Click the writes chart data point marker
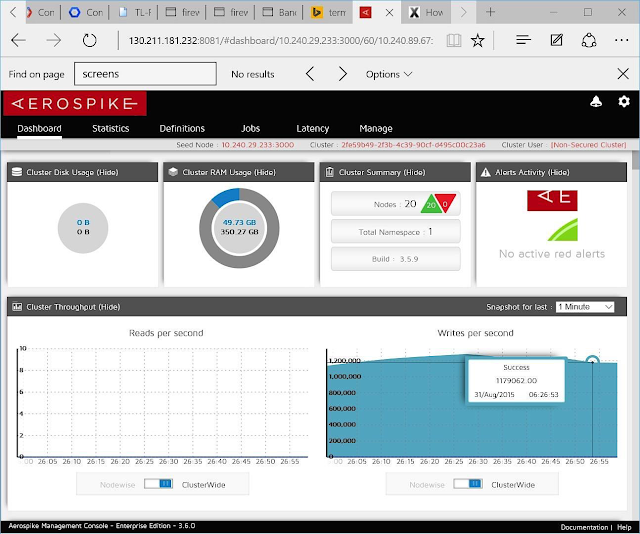The image size is (640, 534). pyautogui.click(x=592, y=360)
